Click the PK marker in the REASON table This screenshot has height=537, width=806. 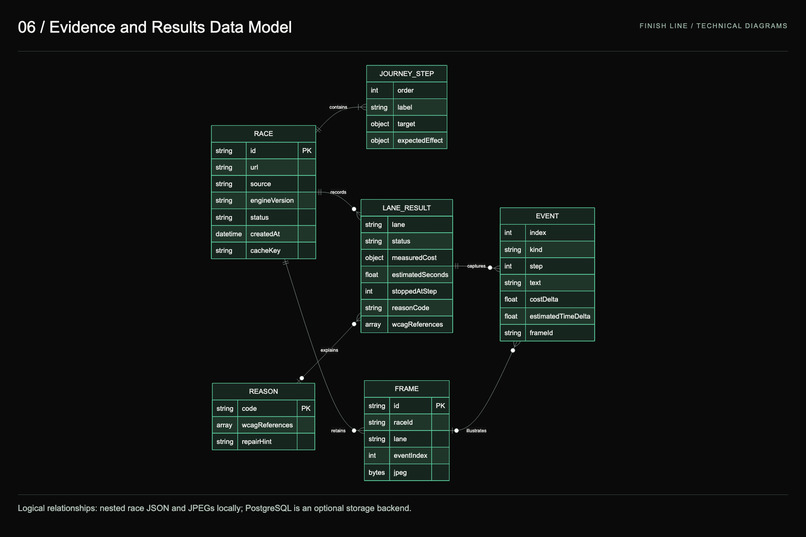[x=306, y=409]
